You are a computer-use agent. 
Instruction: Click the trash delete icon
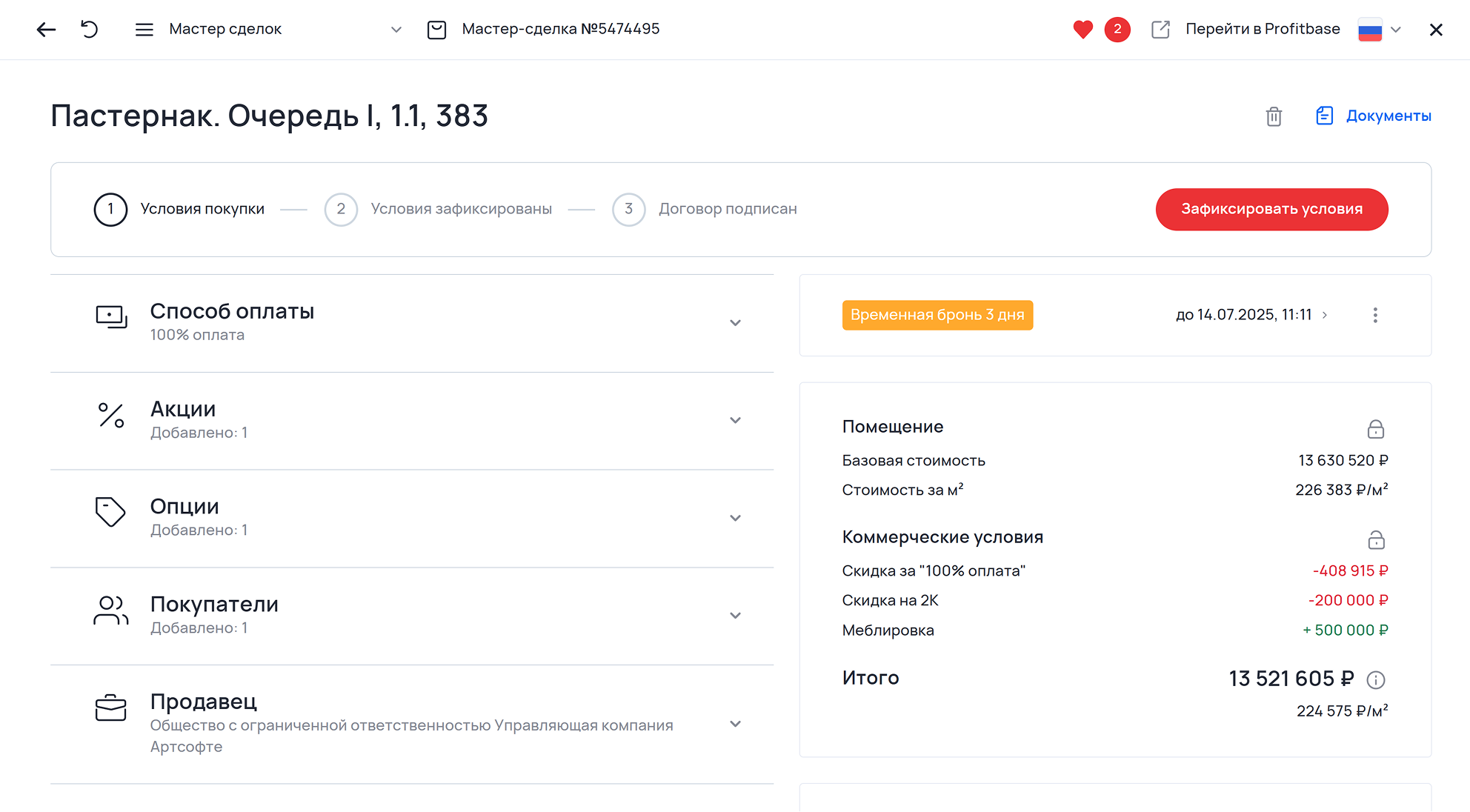coord(1274,116)
